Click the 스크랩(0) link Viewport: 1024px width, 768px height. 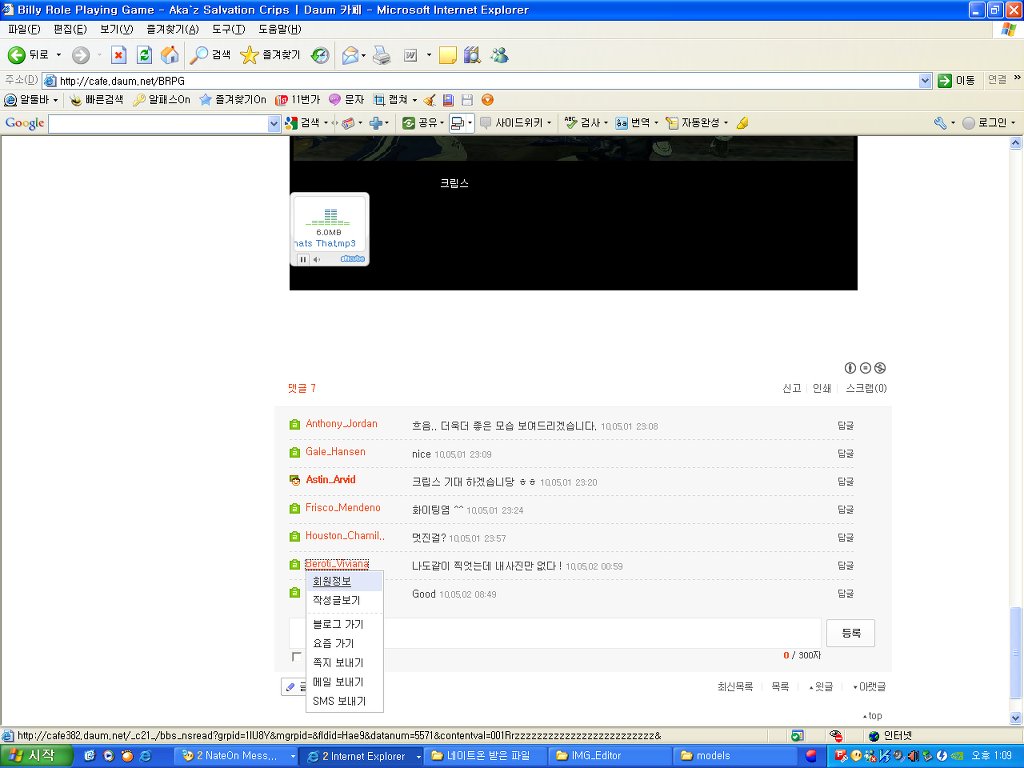866,389
